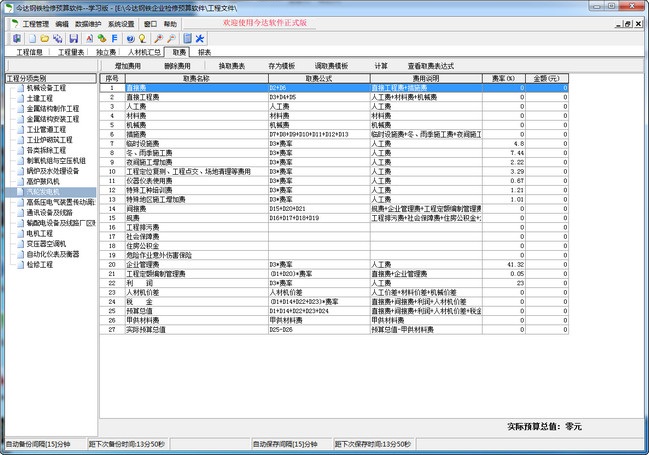Click the 工程分项类别 panel header

(50, 78)
